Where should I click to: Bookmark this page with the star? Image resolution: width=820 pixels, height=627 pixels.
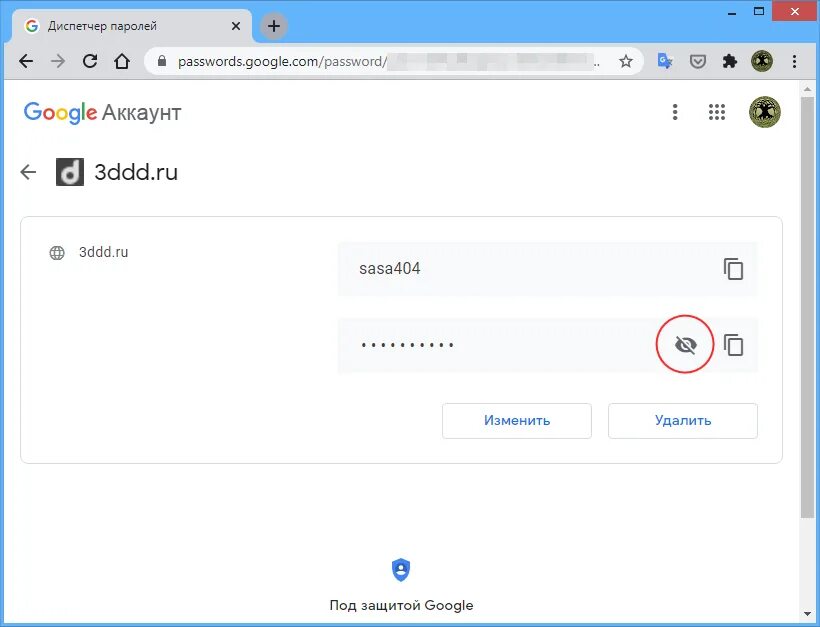click(x=625, y=62)
